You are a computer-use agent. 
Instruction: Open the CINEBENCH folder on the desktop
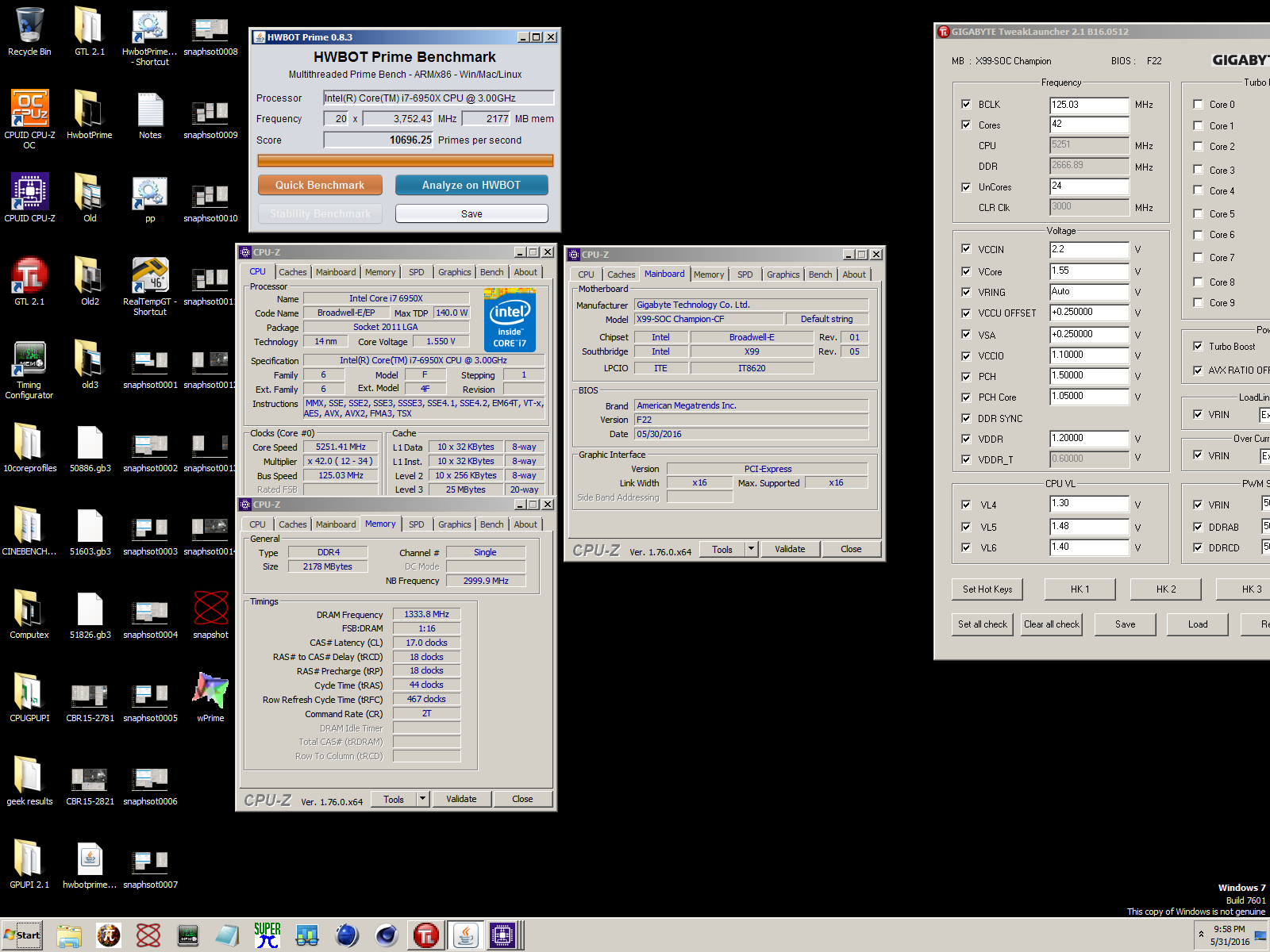(29, 532)
